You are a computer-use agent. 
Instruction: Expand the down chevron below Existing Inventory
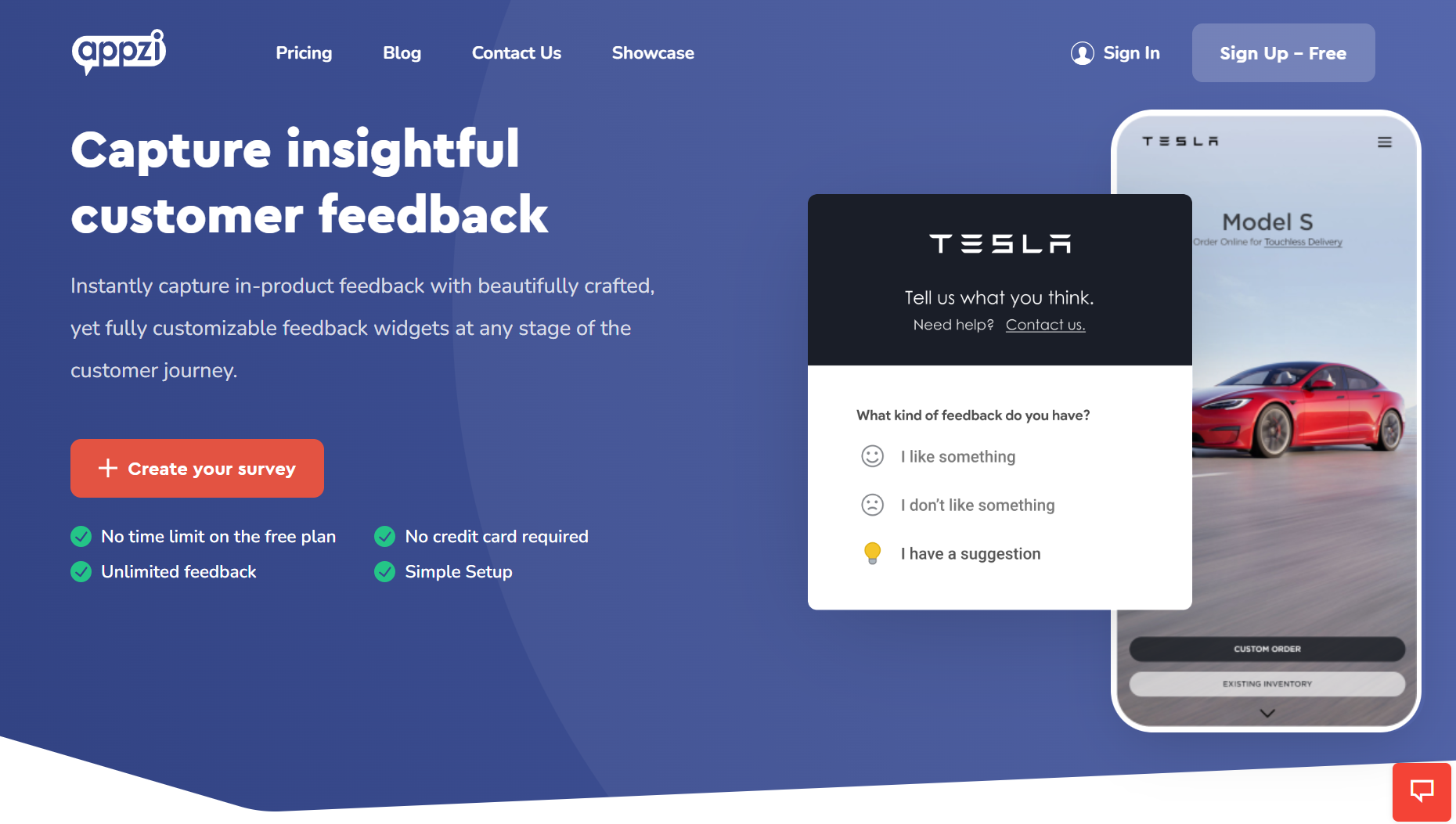pyautogui.click(x=1266, y=712)
